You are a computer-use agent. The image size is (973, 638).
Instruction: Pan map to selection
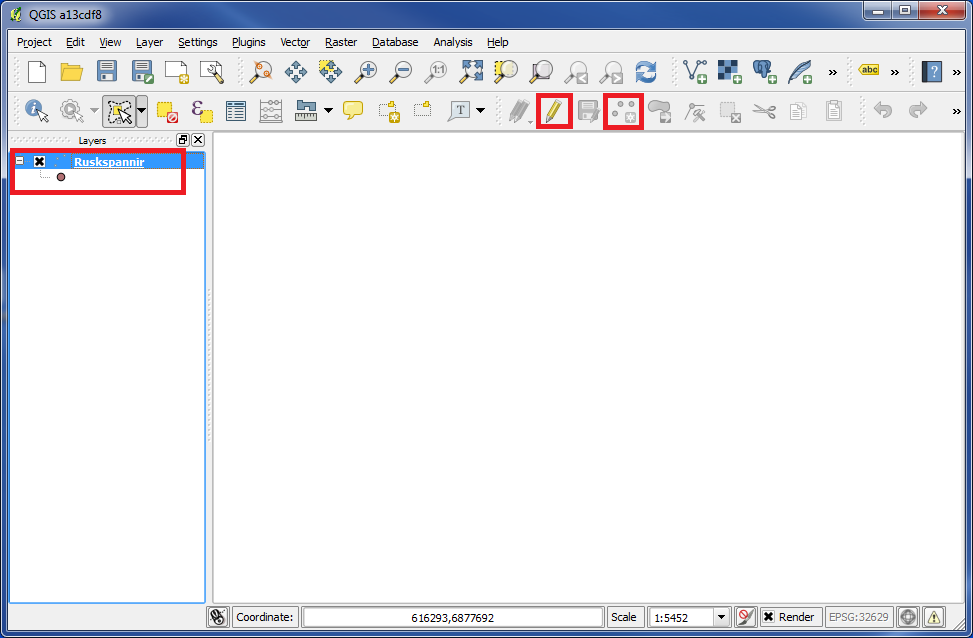[x=330, y=71]
